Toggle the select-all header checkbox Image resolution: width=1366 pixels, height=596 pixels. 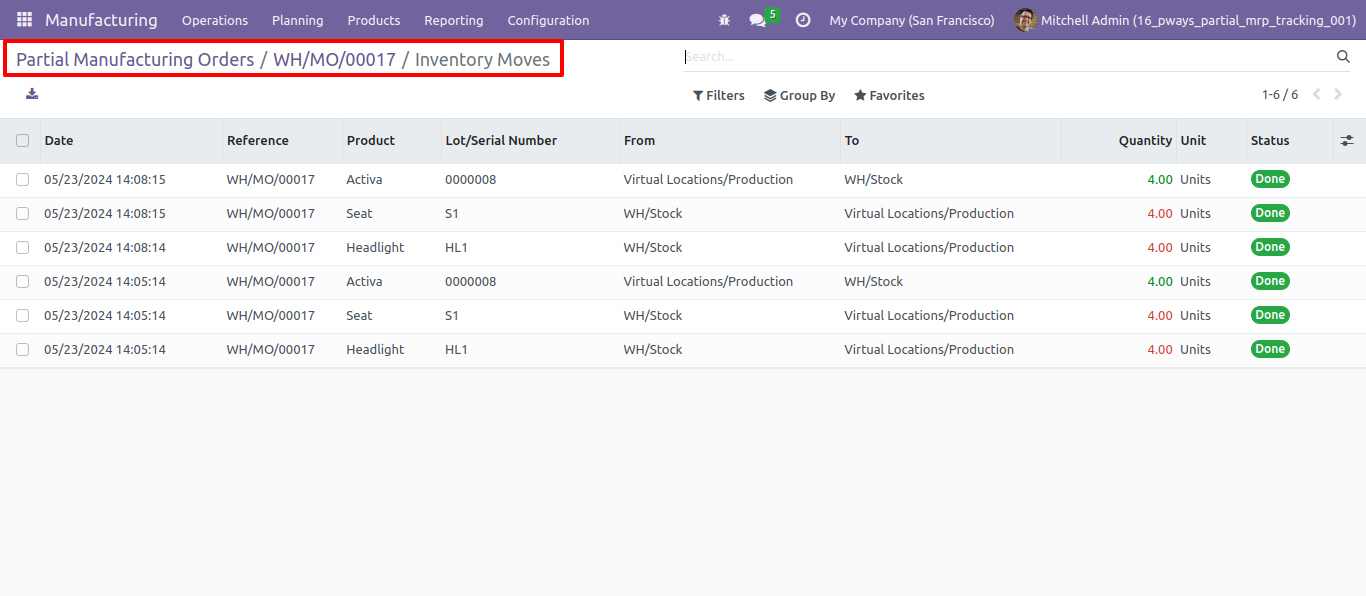coord(22,141)
